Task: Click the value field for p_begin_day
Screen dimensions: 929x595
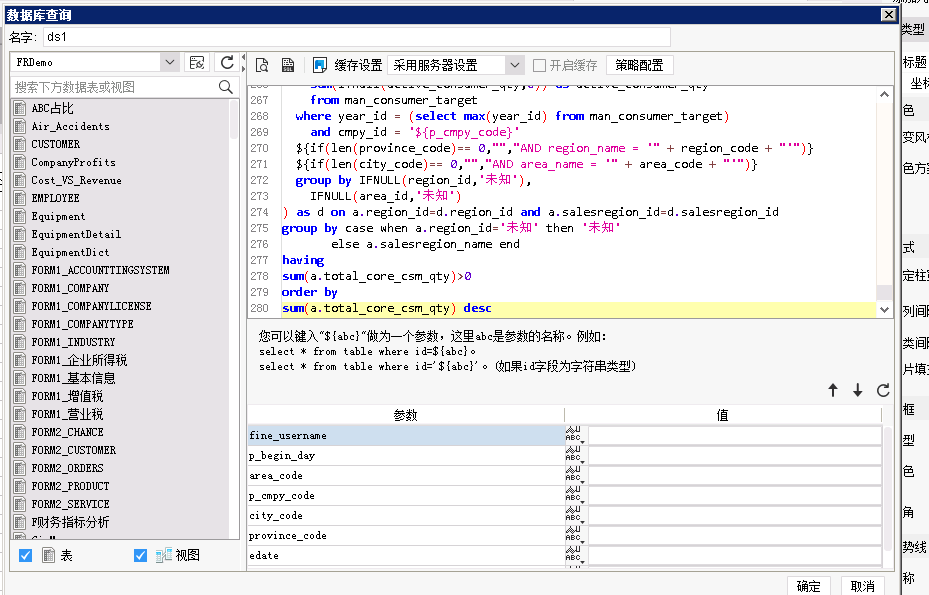Action: pyautogui.click(x=735, y=455)
